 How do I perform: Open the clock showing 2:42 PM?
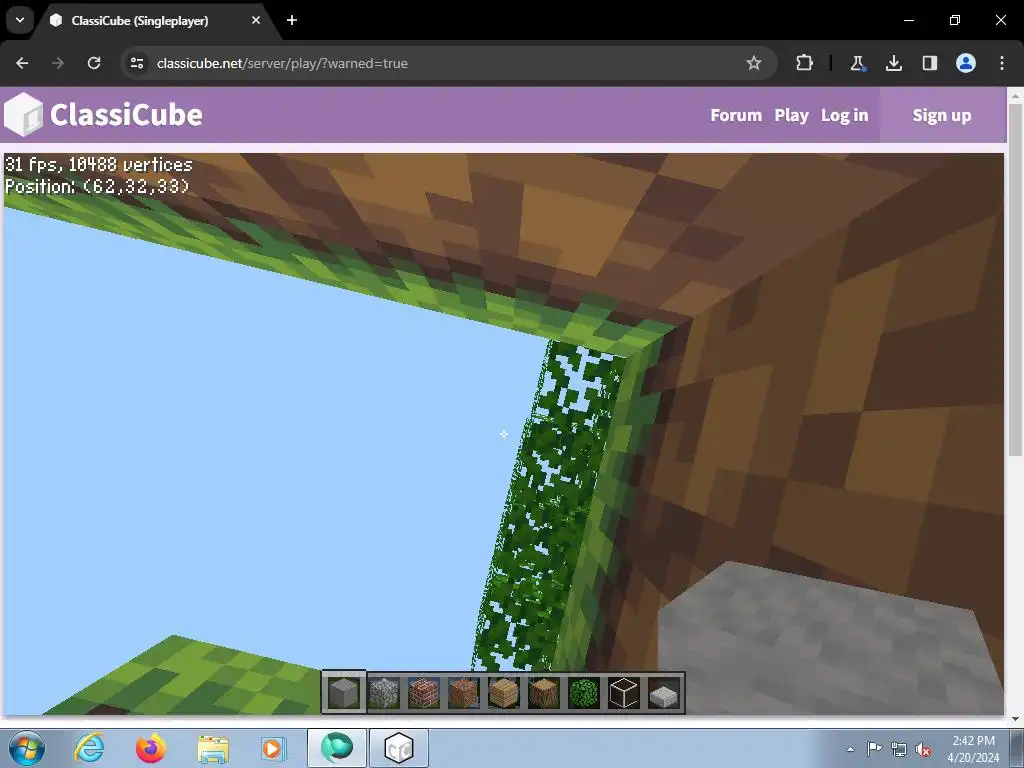click(973, 749)
